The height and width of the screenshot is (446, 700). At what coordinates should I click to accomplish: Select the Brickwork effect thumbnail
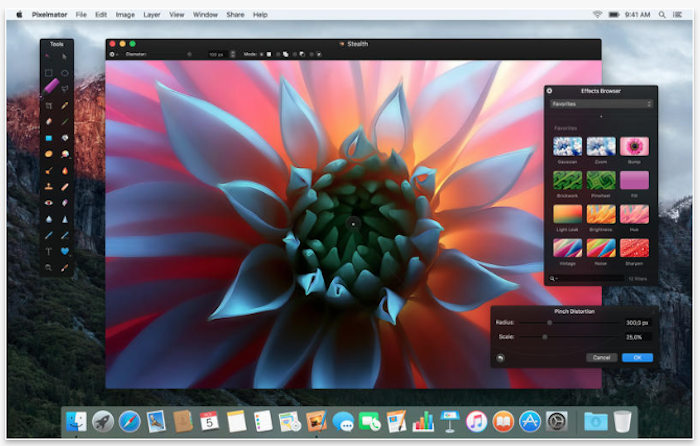(567, 180)
